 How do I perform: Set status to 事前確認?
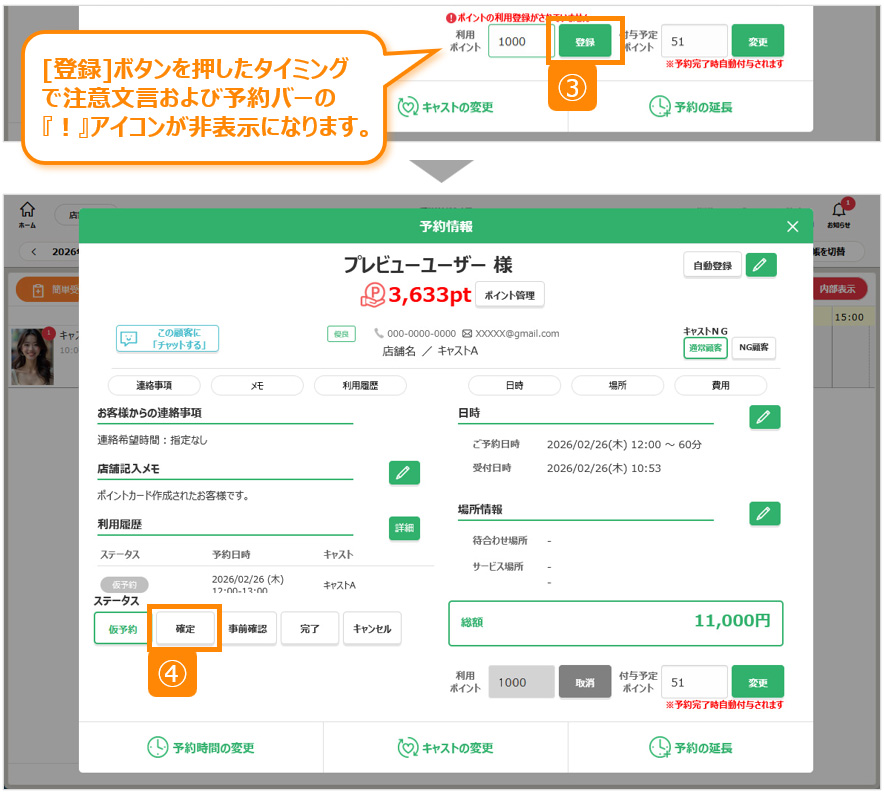click(x=248, y=629)
